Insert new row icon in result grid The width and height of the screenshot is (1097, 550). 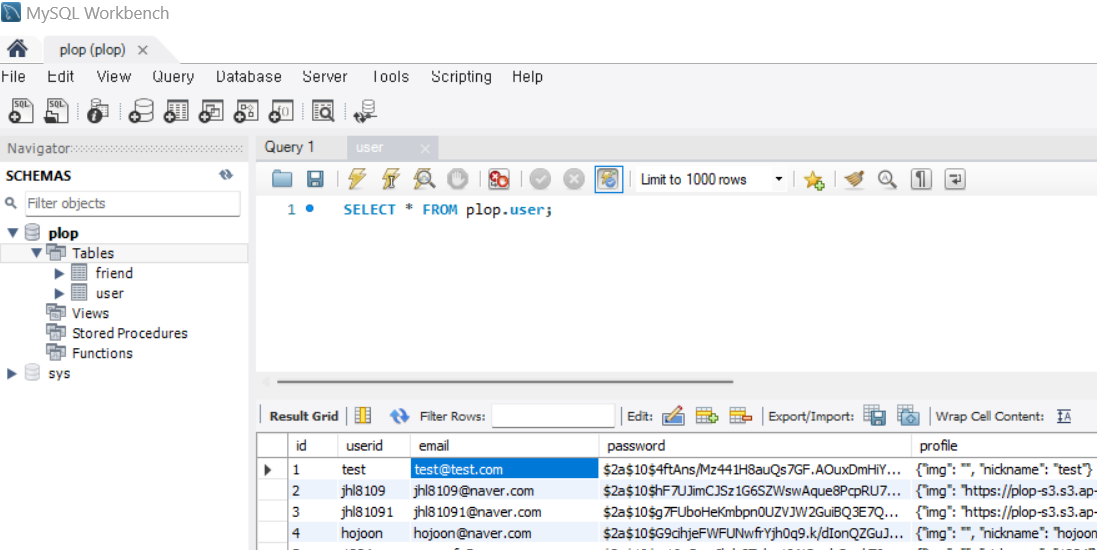pos(707,416)
